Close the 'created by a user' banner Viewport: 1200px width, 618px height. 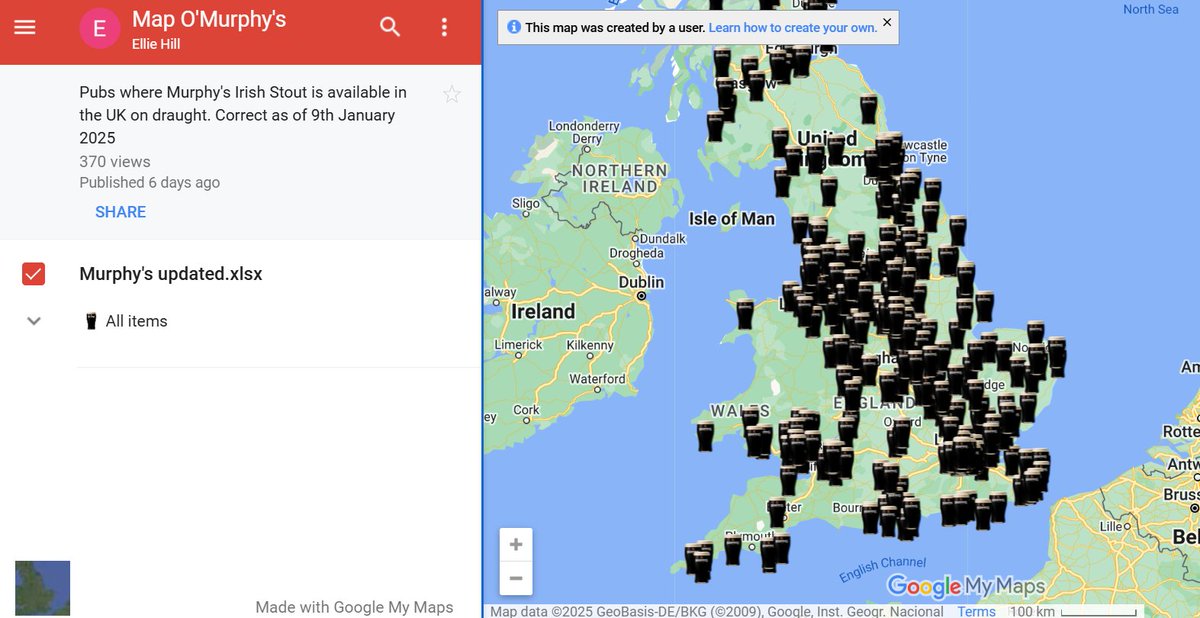(887, 22)
